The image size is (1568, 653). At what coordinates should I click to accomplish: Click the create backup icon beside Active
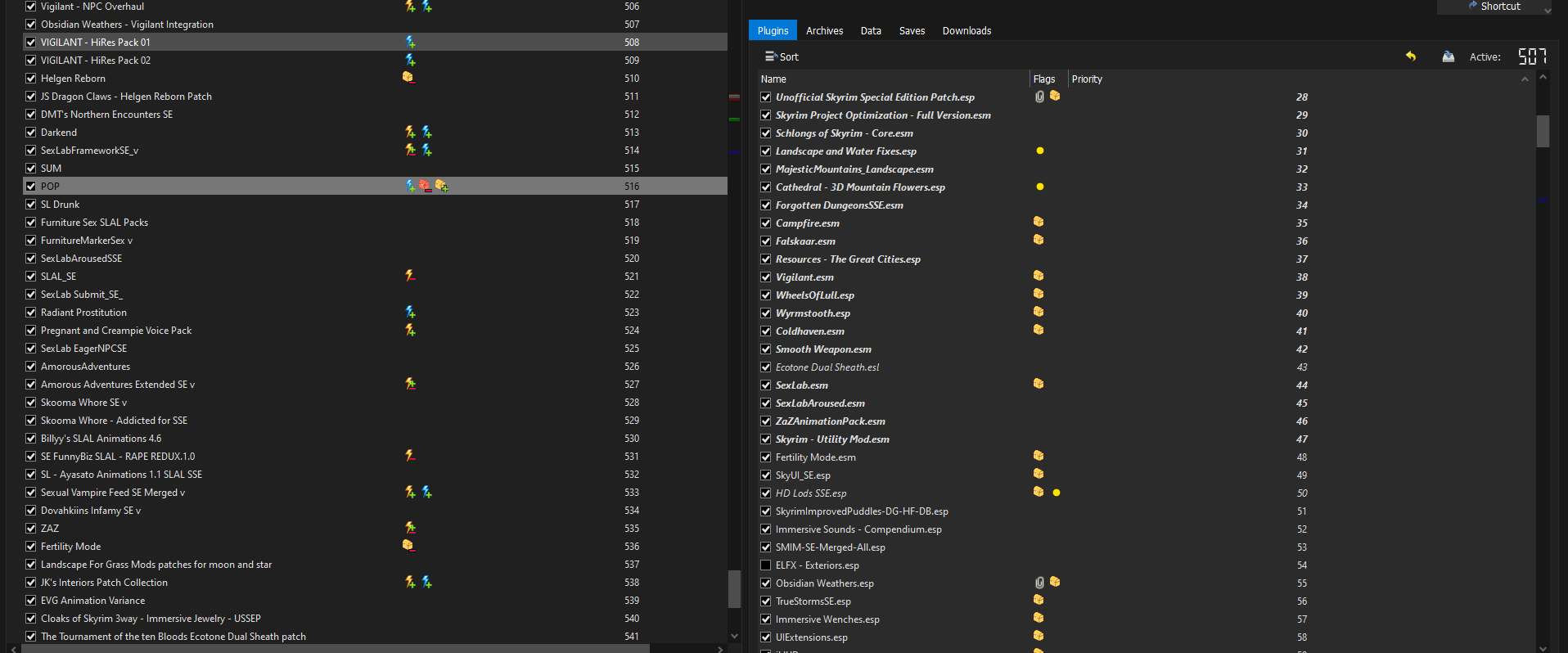pos(1448,56)
